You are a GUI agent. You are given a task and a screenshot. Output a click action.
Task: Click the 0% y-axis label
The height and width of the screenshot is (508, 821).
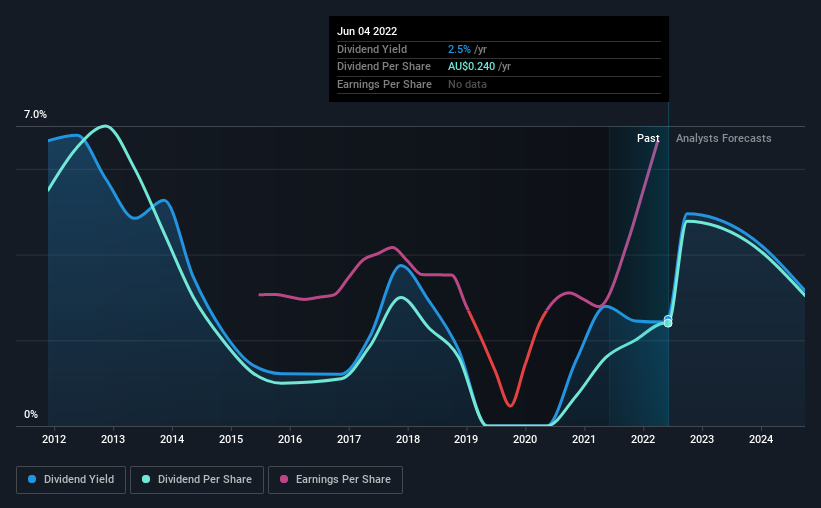[31, 414]
